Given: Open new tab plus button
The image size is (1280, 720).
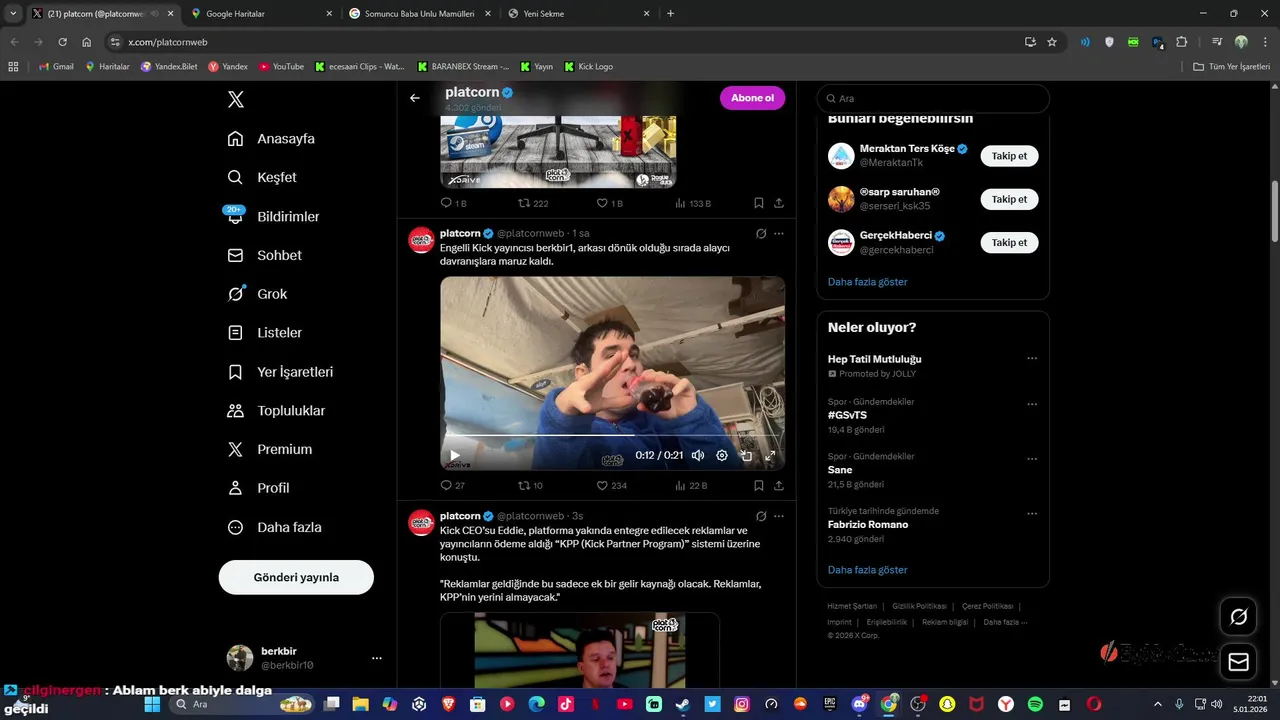Looking at the screenshot, I should tap(670, 14).
